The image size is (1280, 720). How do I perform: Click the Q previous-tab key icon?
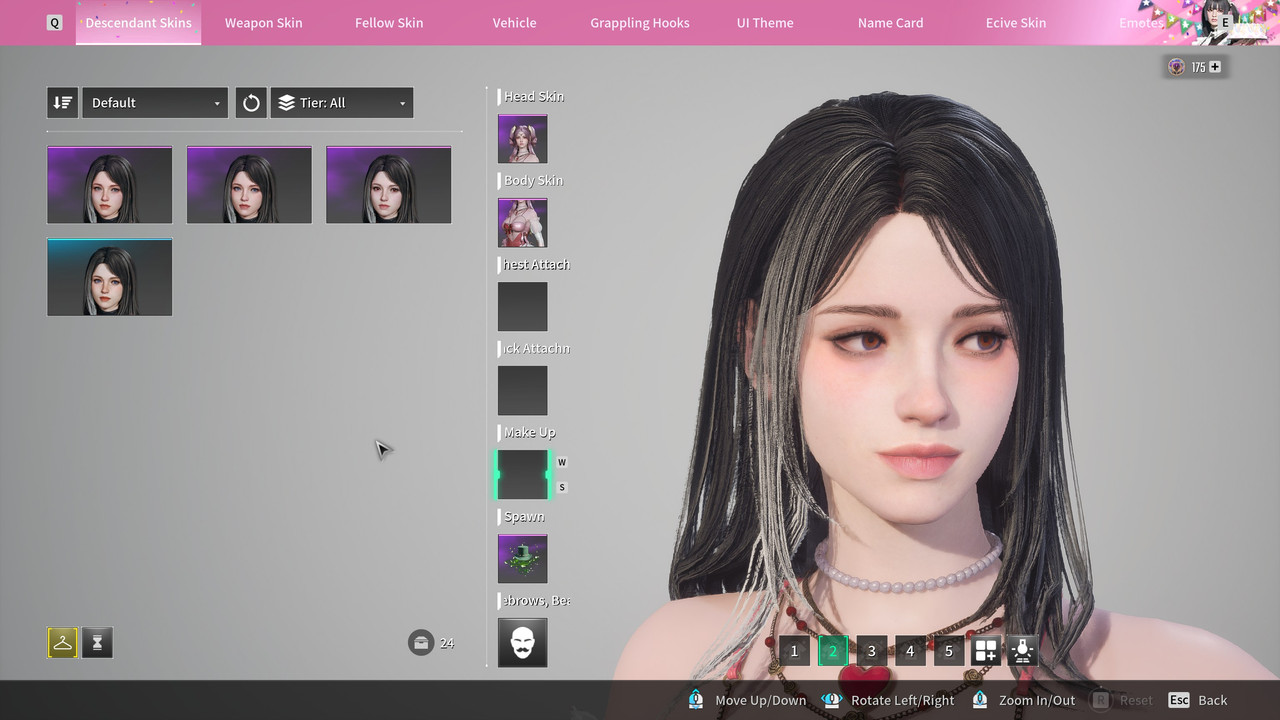[54, 22]
